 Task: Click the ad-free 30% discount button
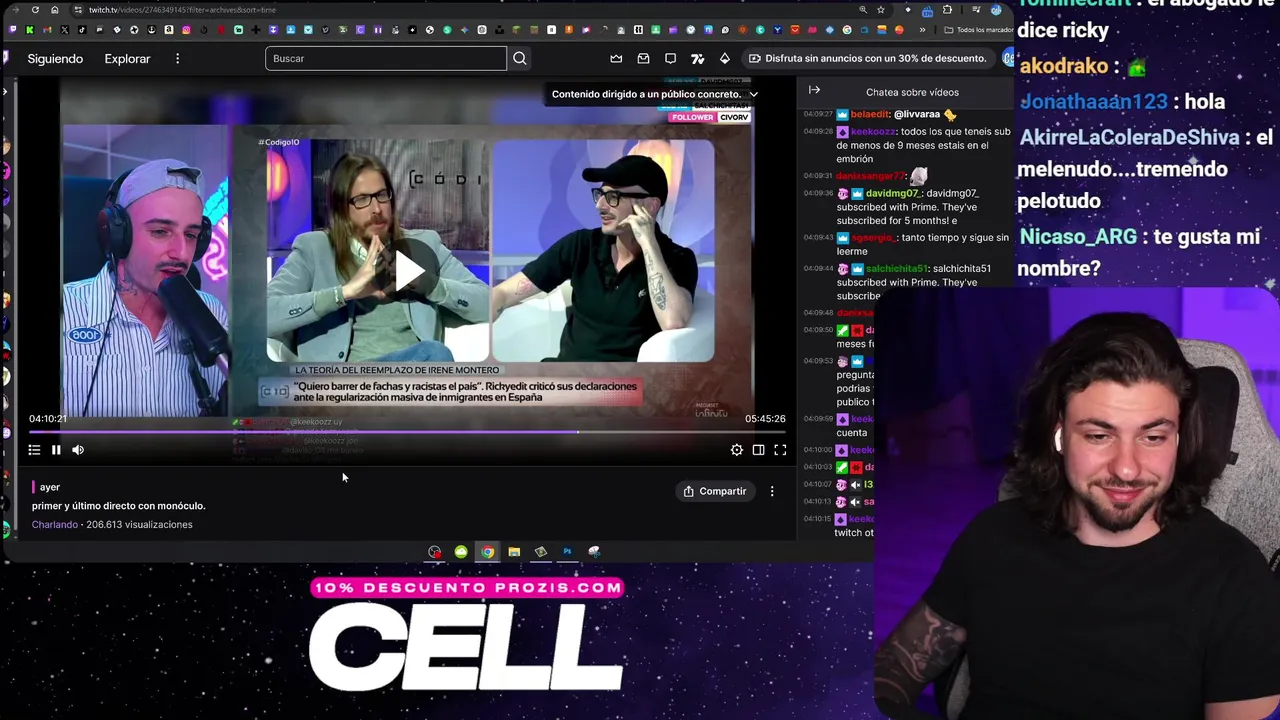868,58
